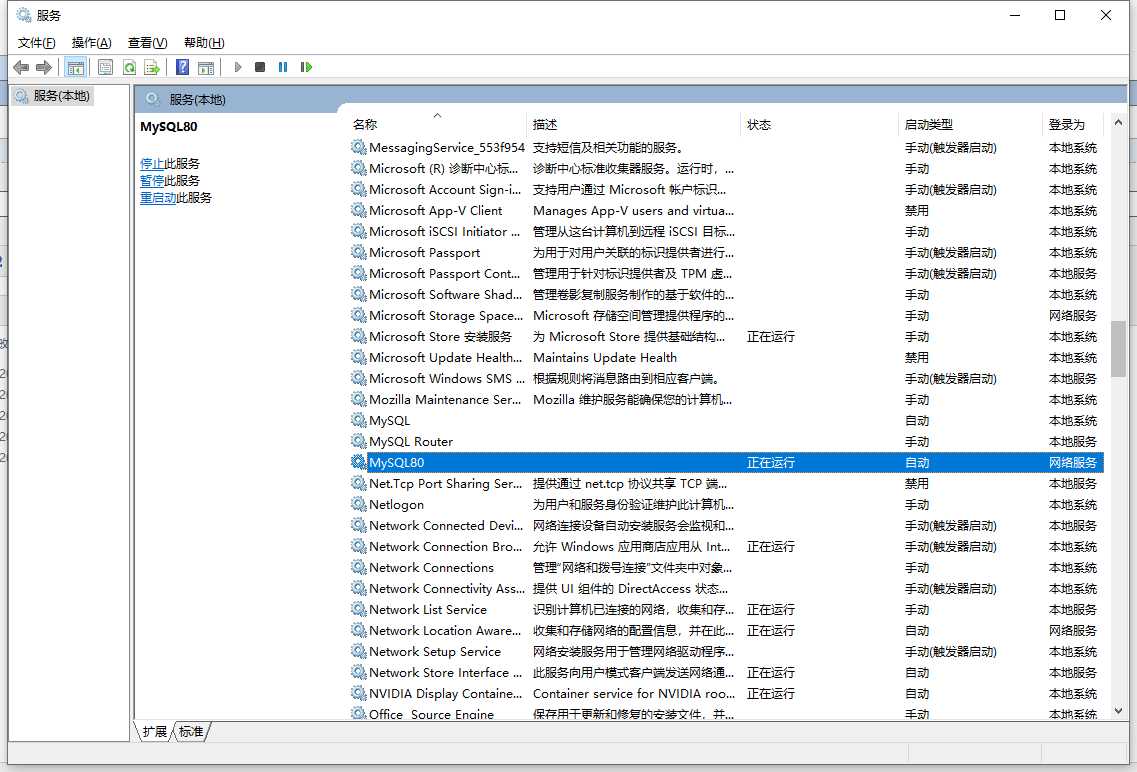The image size is (1137, 772).
Task: Select the Network Store Interface service row
Action: (727, 672)
